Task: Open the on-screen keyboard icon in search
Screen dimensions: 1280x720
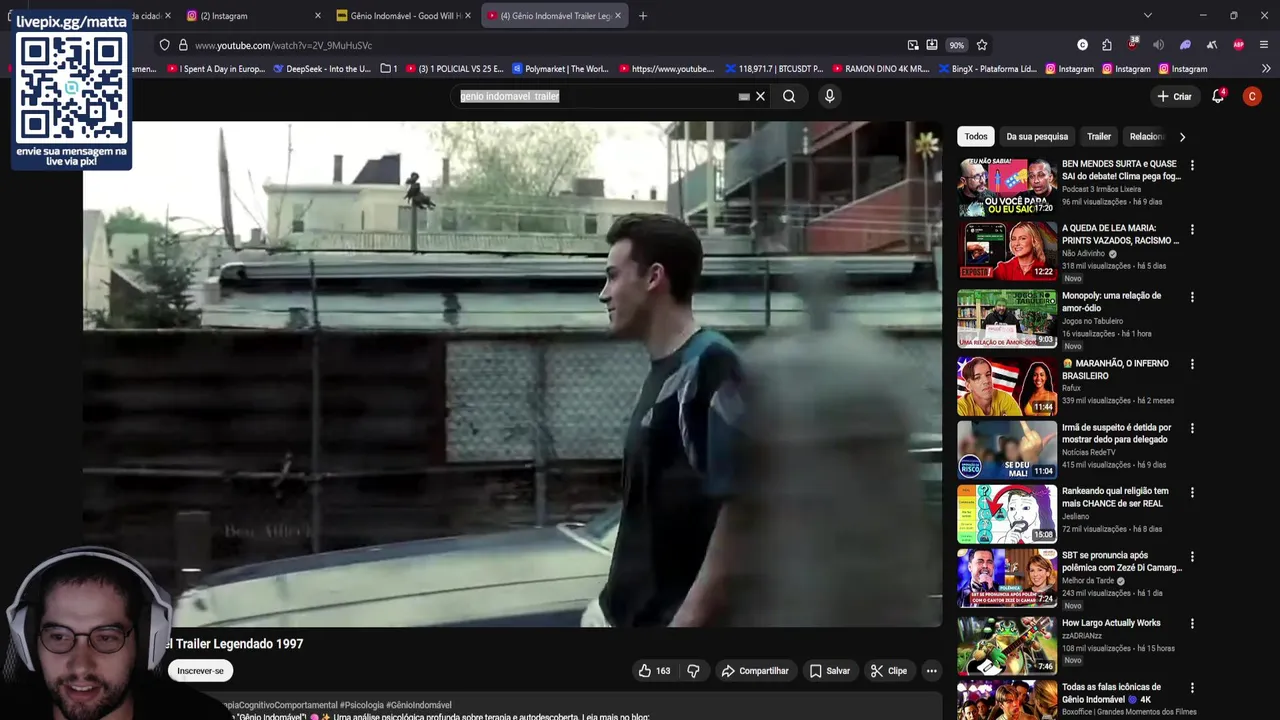Action: (744, 97)
